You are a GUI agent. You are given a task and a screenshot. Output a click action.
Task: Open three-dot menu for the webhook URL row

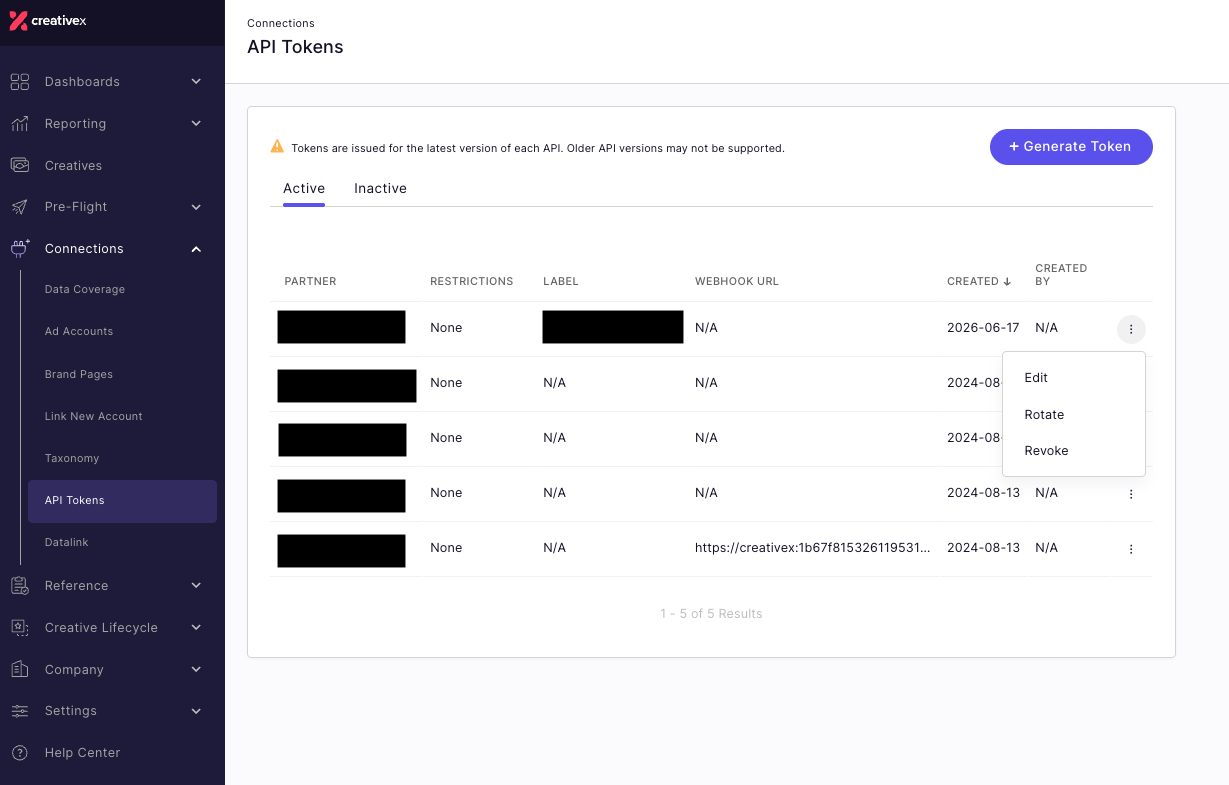click(1131, 549)
